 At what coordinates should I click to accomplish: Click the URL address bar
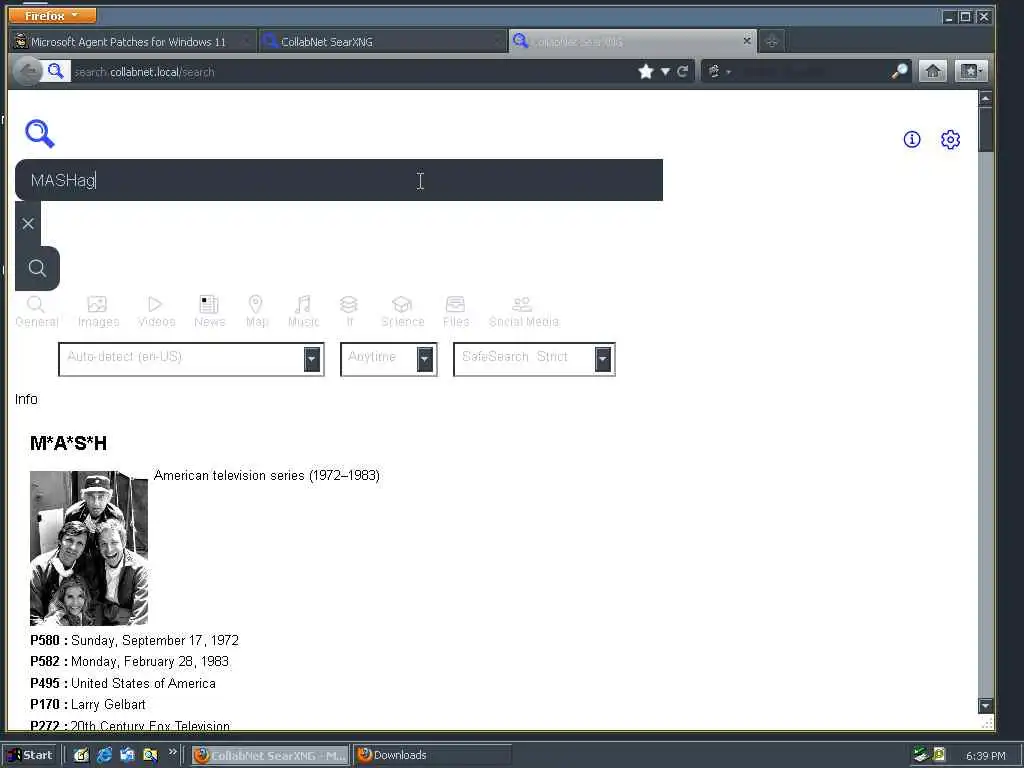pos(353,72)
